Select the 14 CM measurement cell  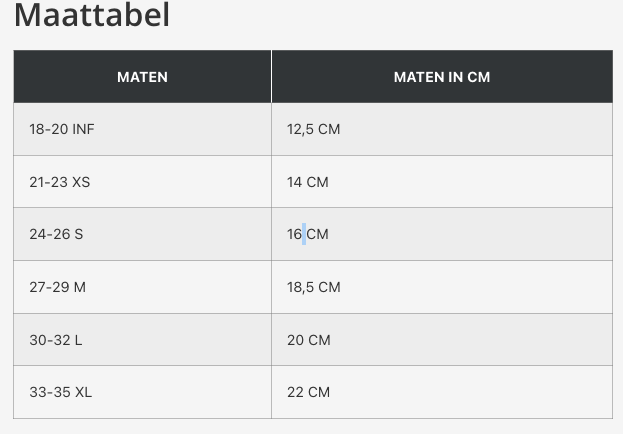tap(307, 182)
